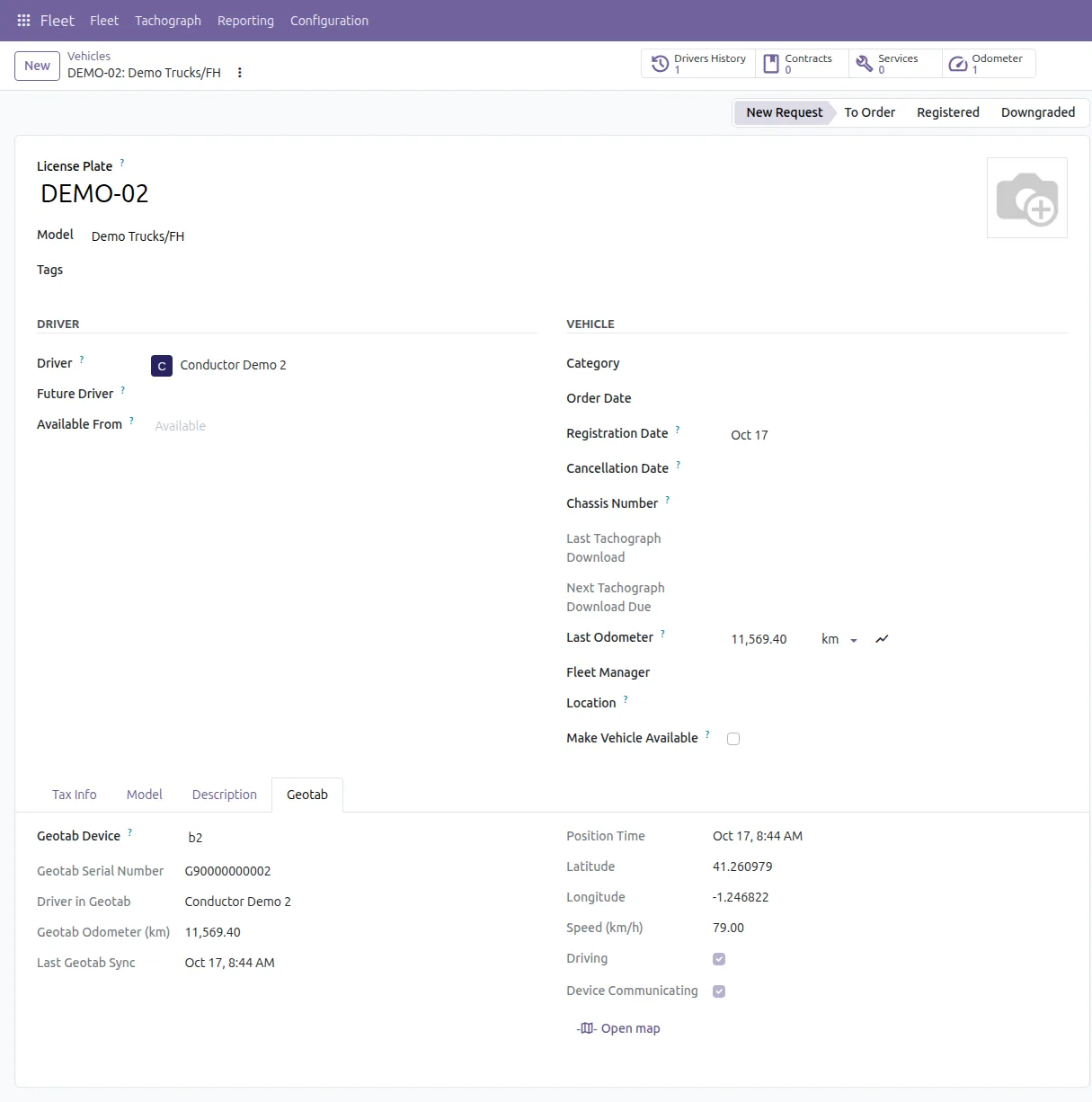Screen dimensions: 1092x1102
Task: Open the Reporting menu
Action: click(x=245, y=21)
